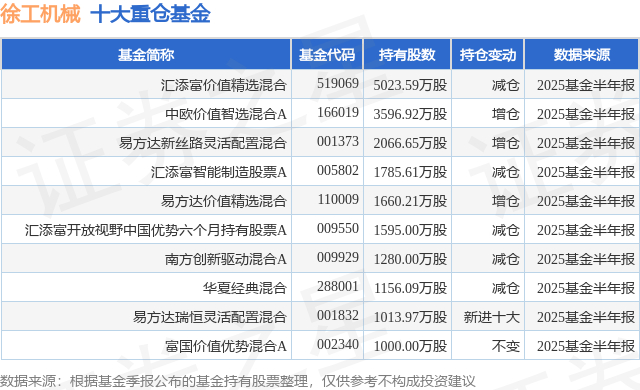Select fund 汇添富智能制造股票A

tap(218, 172)
